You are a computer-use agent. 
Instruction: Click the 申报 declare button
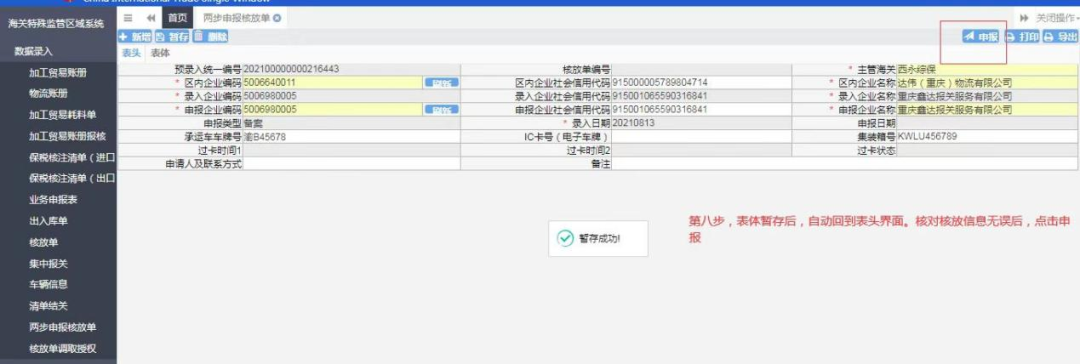981,37
